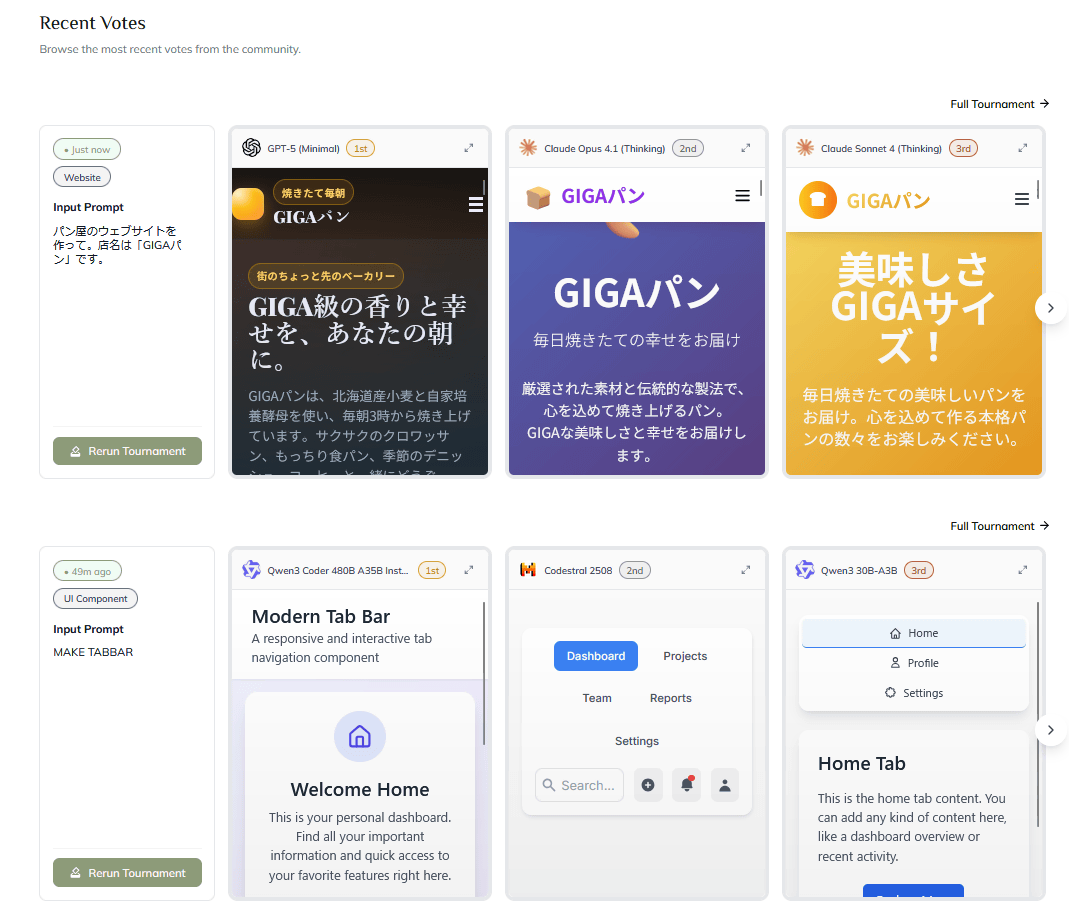The width and height of the screenshot is (1069, 913).
Task: Expand the Qwen3 30B-A3B preview card
Action: click(x=1022, y=570)
